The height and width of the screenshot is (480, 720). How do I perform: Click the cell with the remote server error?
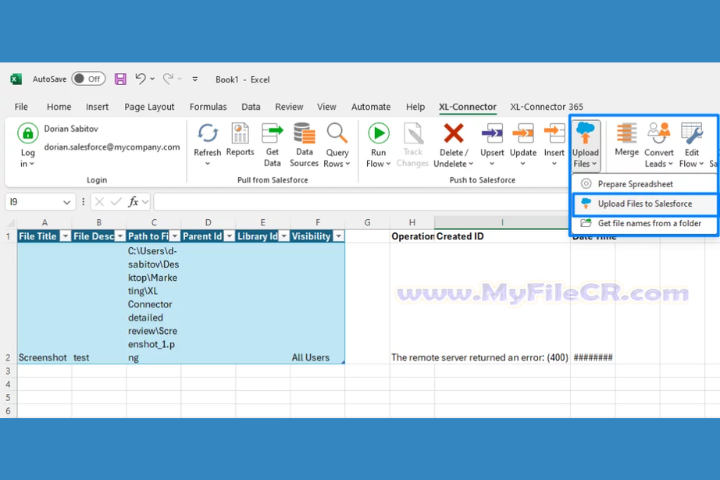(412, 303)
